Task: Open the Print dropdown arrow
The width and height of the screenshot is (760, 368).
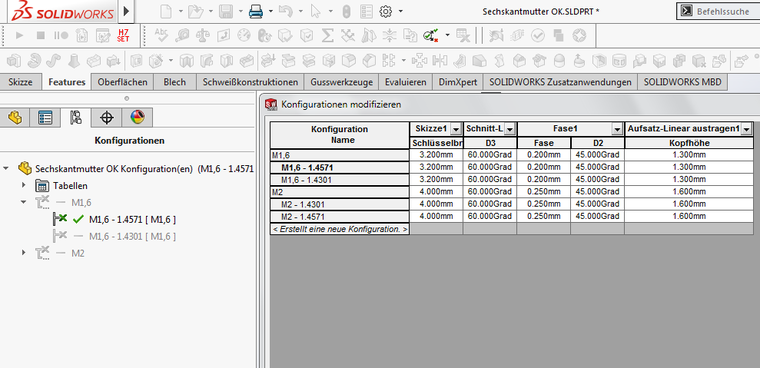Action: click(x=270, y=11)
